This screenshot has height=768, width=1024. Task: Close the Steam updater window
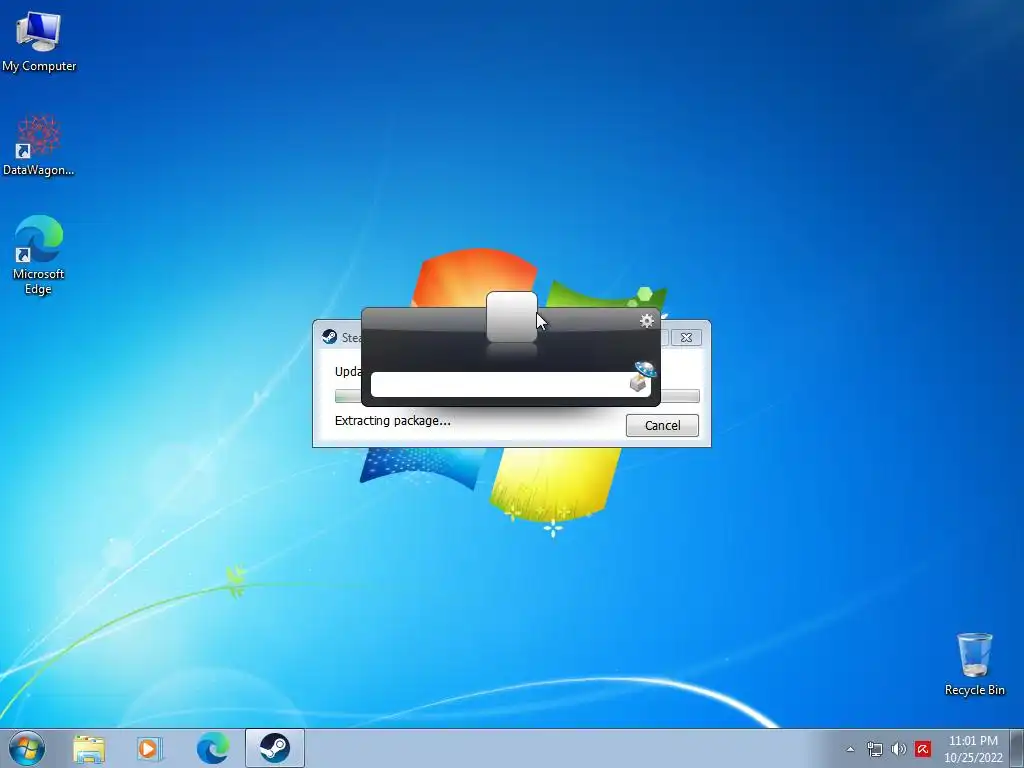(x=686, y=338)
